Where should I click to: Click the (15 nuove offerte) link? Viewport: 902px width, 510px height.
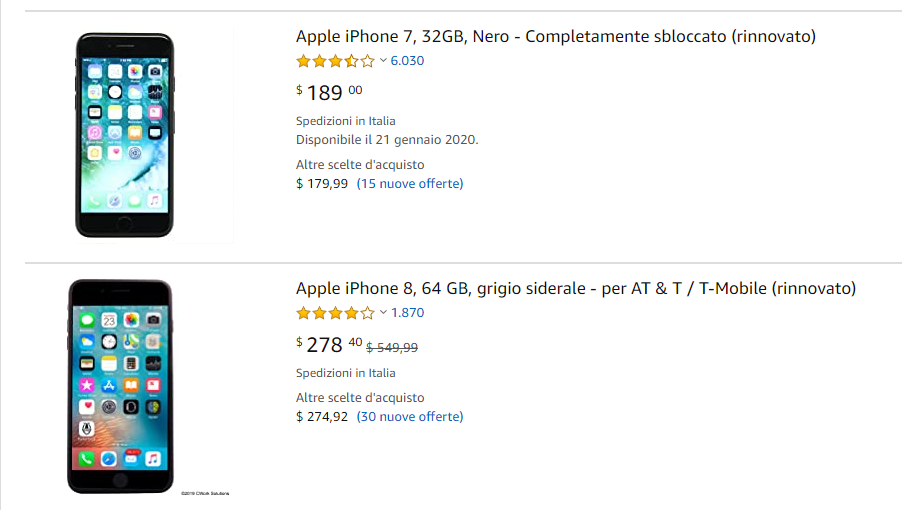[410, 183]
